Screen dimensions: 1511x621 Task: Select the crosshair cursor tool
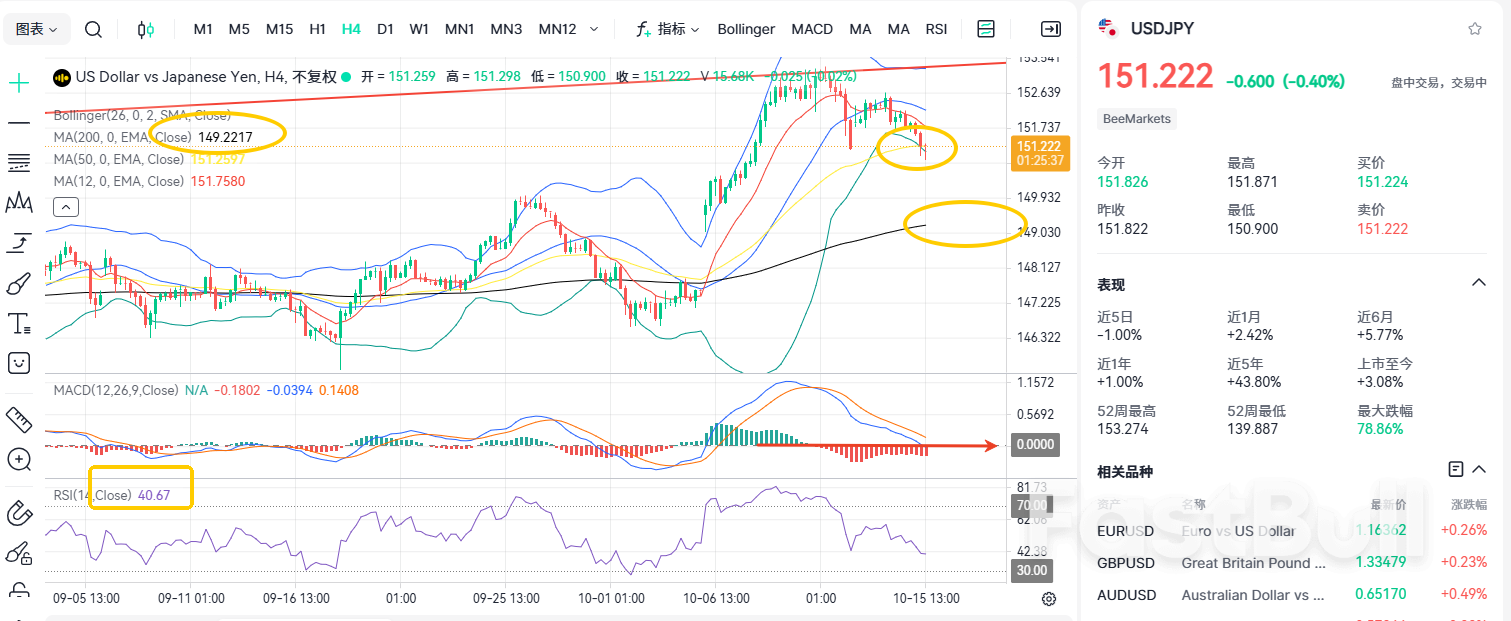(x=19, y=83)
